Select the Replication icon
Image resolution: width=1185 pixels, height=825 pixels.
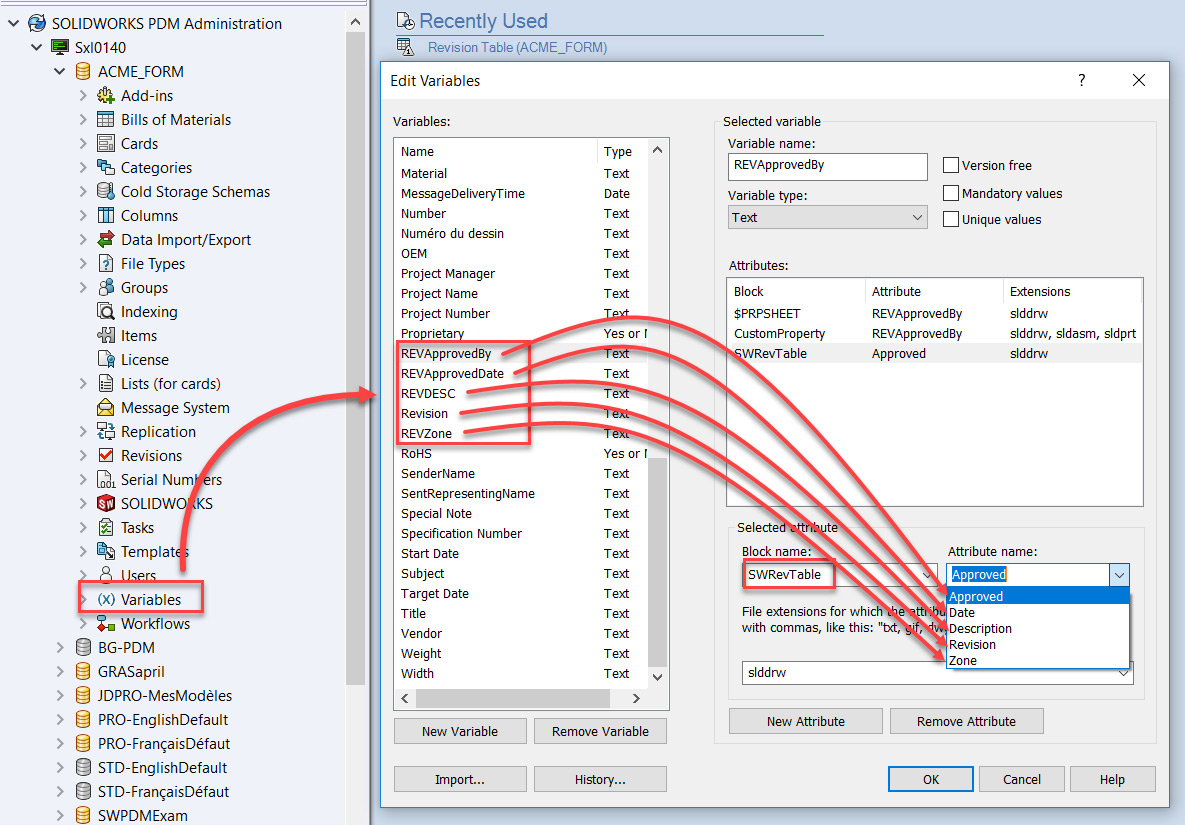click(x=106, y=431)
